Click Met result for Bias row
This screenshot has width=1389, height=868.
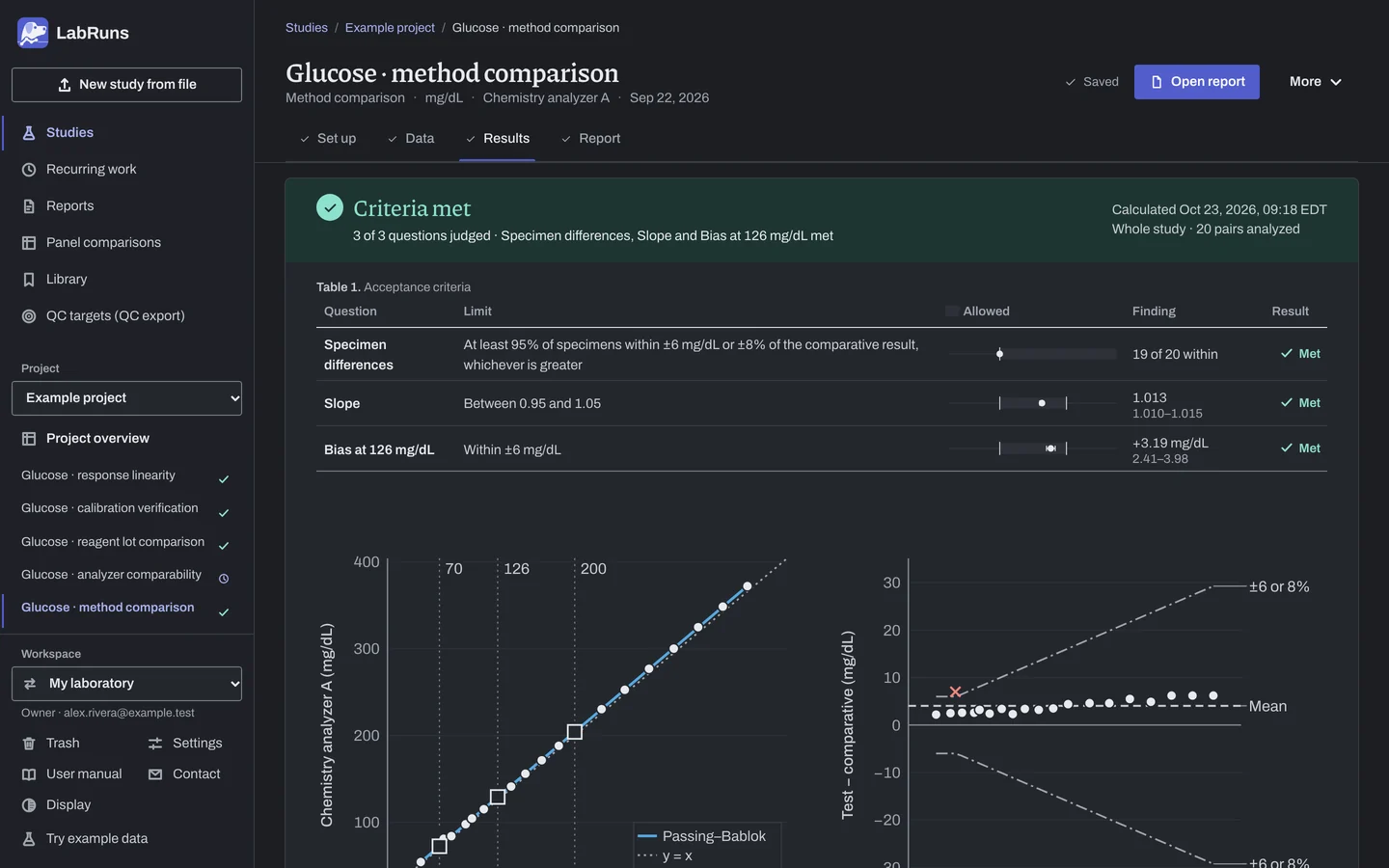[1300, 448]
